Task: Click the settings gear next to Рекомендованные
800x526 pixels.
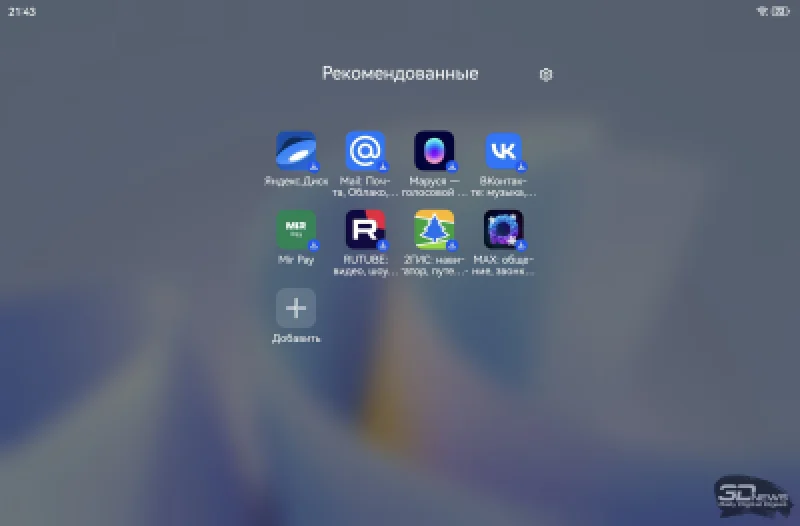Action: click(546, 74)
